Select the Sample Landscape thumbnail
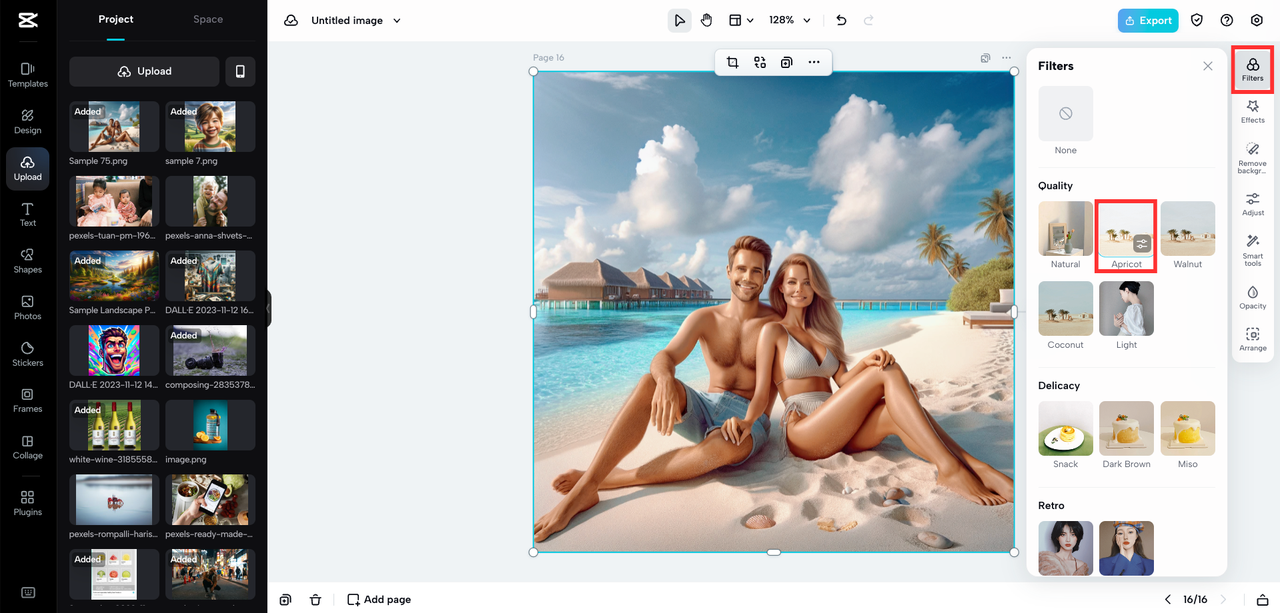1280x613 pixels. click(114, 275)
